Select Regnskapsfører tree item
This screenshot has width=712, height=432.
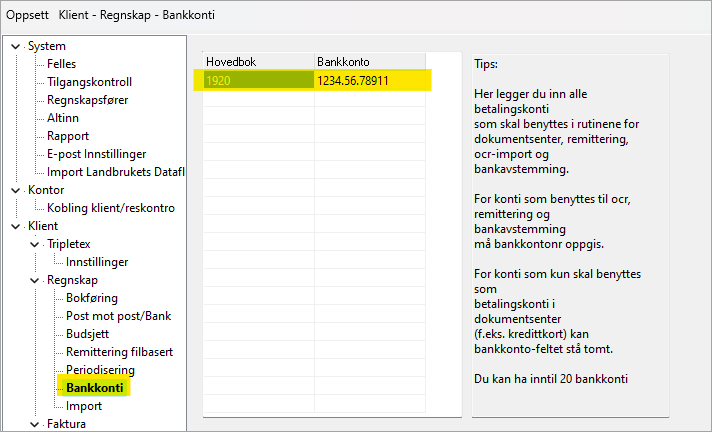point(87,100)
